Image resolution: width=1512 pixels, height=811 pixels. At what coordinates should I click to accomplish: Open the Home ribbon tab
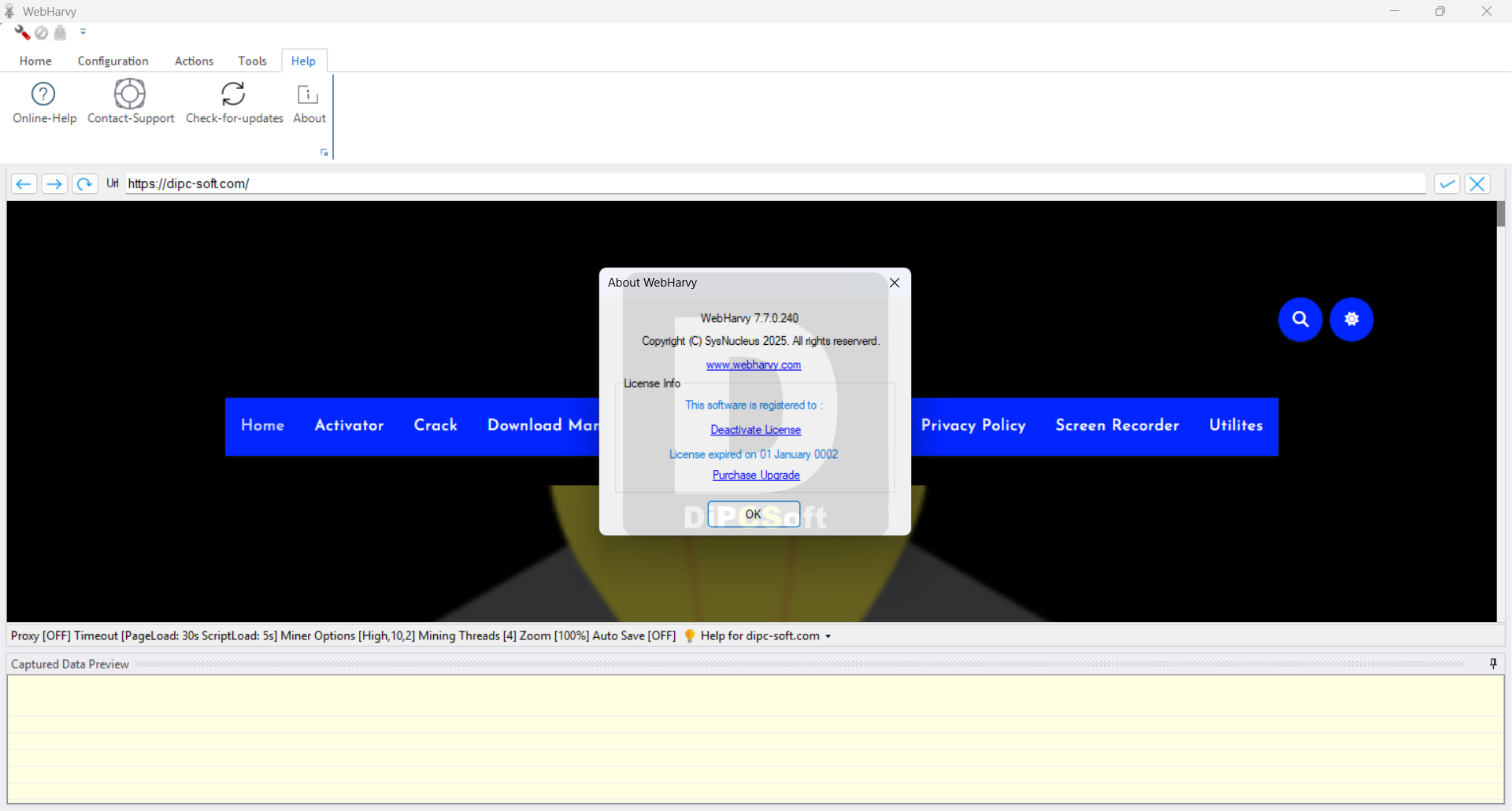[35, 61]
